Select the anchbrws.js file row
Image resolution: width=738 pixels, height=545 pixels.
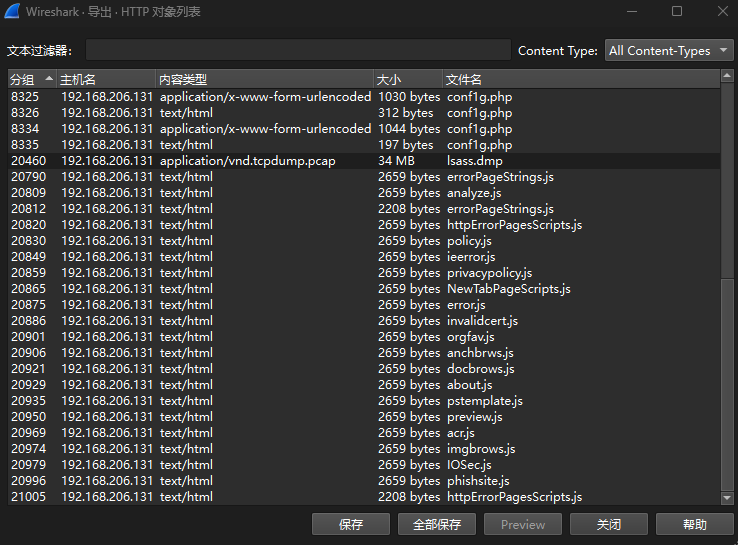point(364,353)
